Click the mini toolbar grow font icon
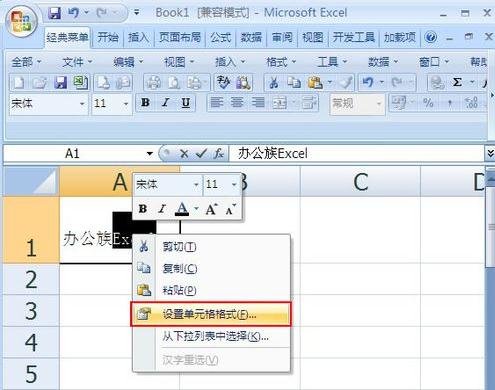The height and width of the screenshot is (390, 495). tap(211, 209)
